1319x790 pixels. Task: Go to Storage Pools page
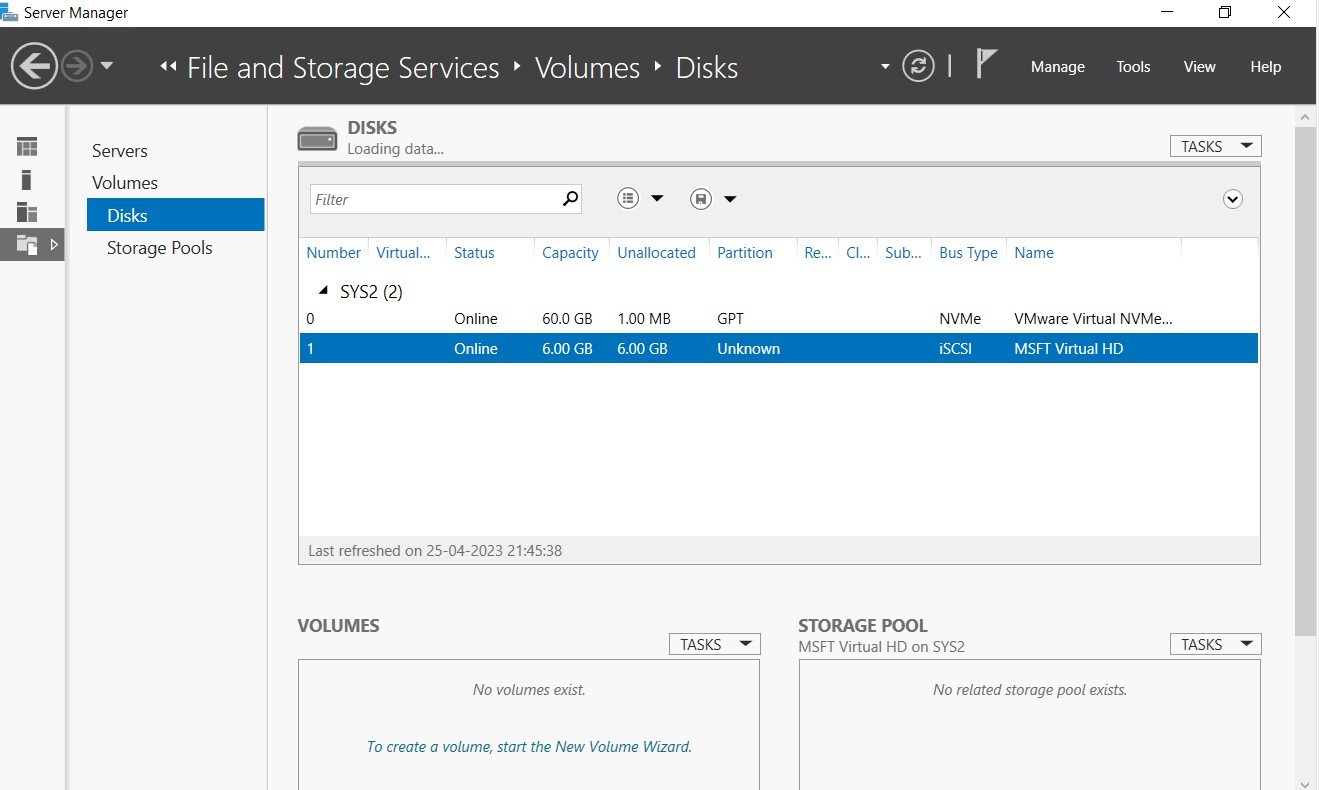(160, 248)
